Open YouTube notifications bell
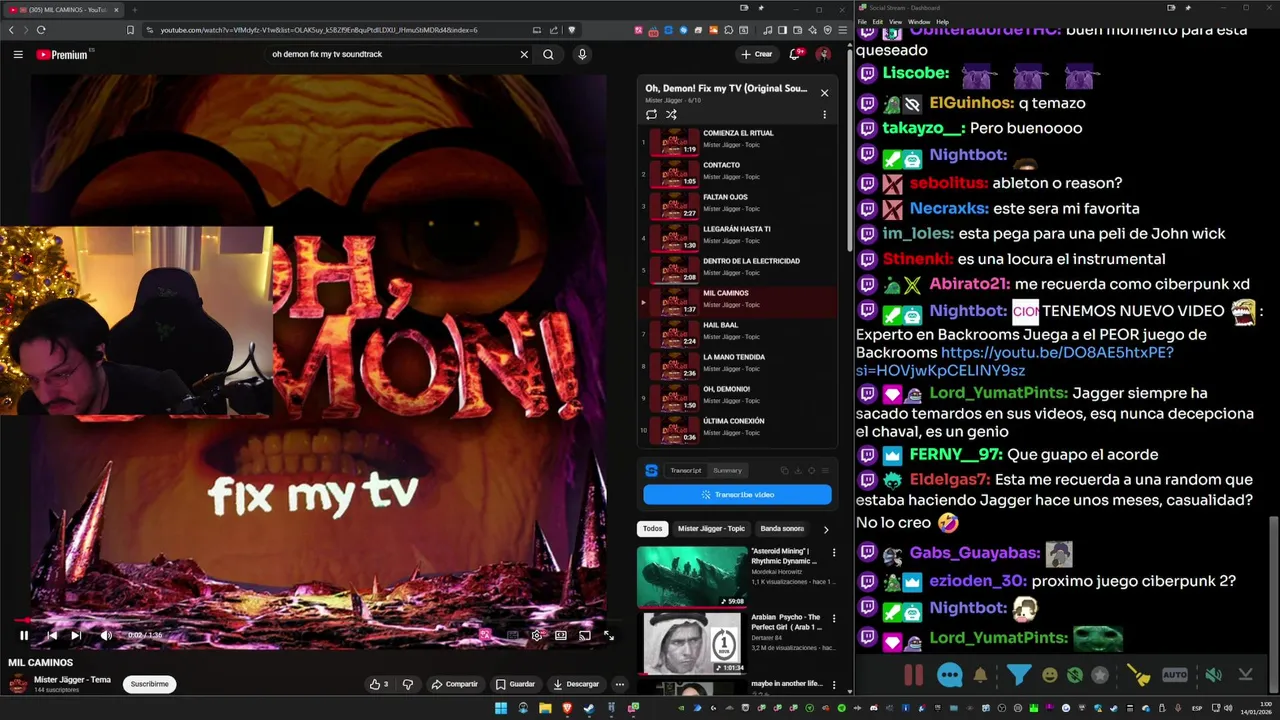Screen dimensions: 1280x720 pyautogui.click(x=795, y=54)
